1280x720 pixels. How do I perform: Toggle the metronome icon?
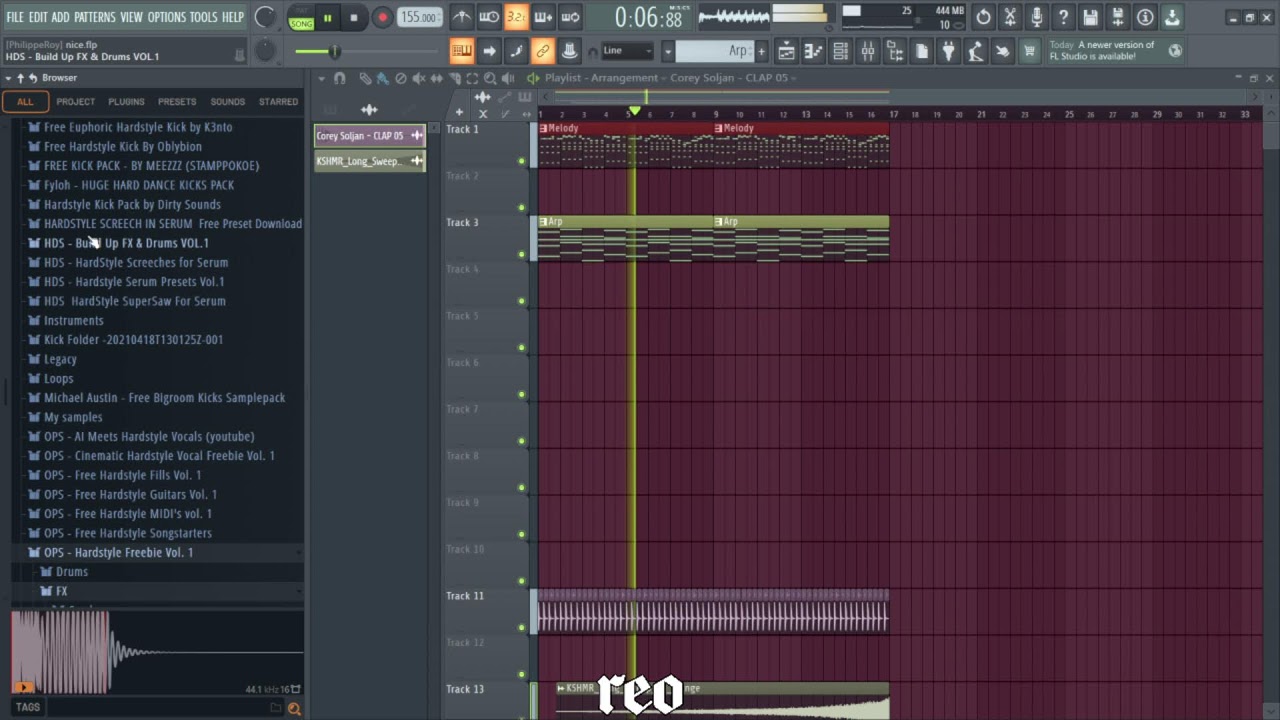click(x=462, y=17)
